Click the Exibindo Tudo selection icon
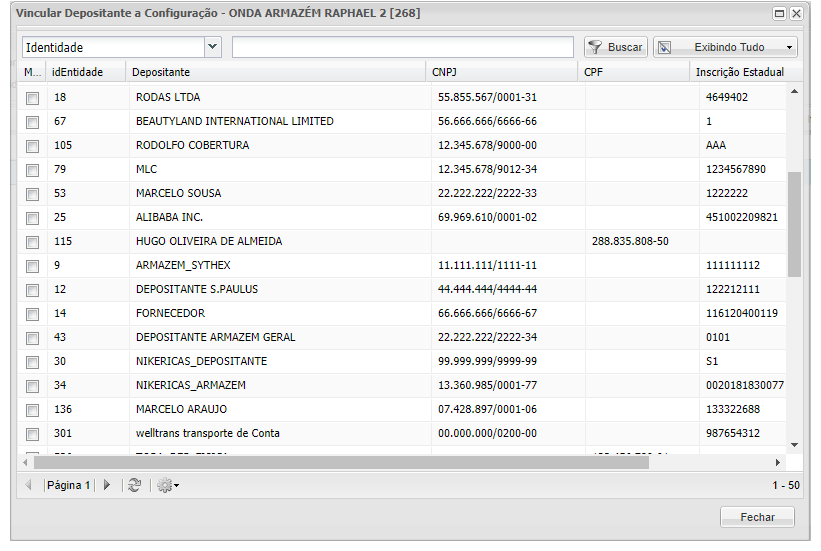The image size is (821, 551). click(665, 47)
